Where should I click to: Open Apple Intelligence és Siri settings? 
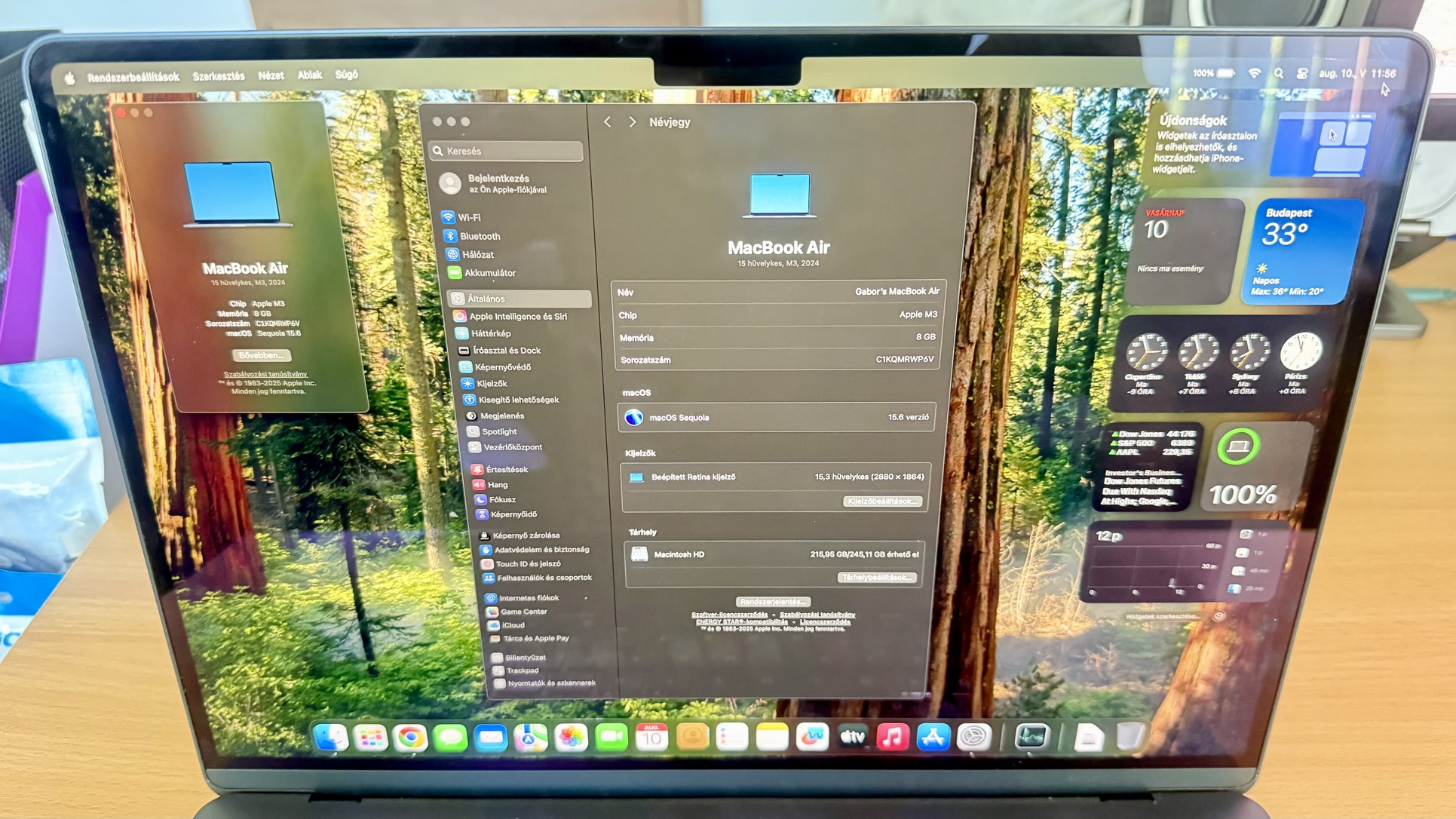point(517,317)
